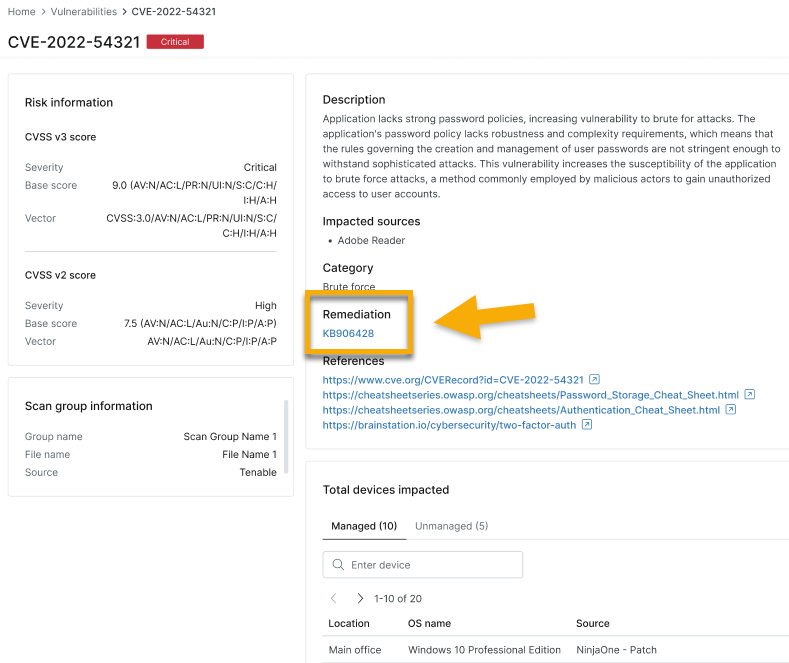Click CVSS v3 Severity value Critical
Screen dimensions: 789x663
pyautogui.click(x=260, y=168)
